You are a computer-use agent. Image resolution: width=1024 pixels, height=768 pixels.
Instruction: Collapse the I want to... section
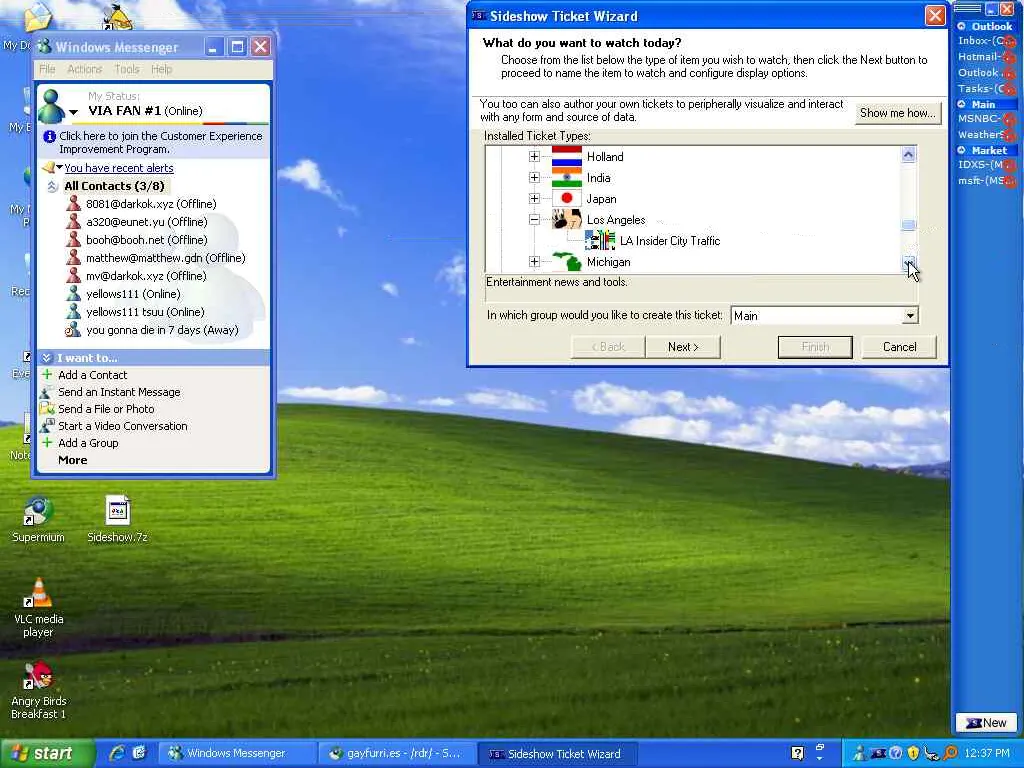[46, 358]
